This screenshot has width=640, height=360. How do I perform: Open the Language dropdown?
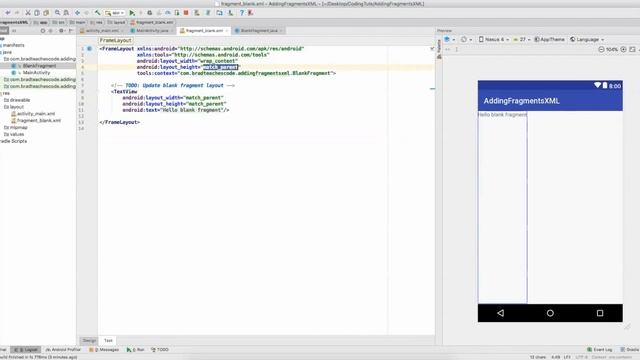tap(587, 40)
